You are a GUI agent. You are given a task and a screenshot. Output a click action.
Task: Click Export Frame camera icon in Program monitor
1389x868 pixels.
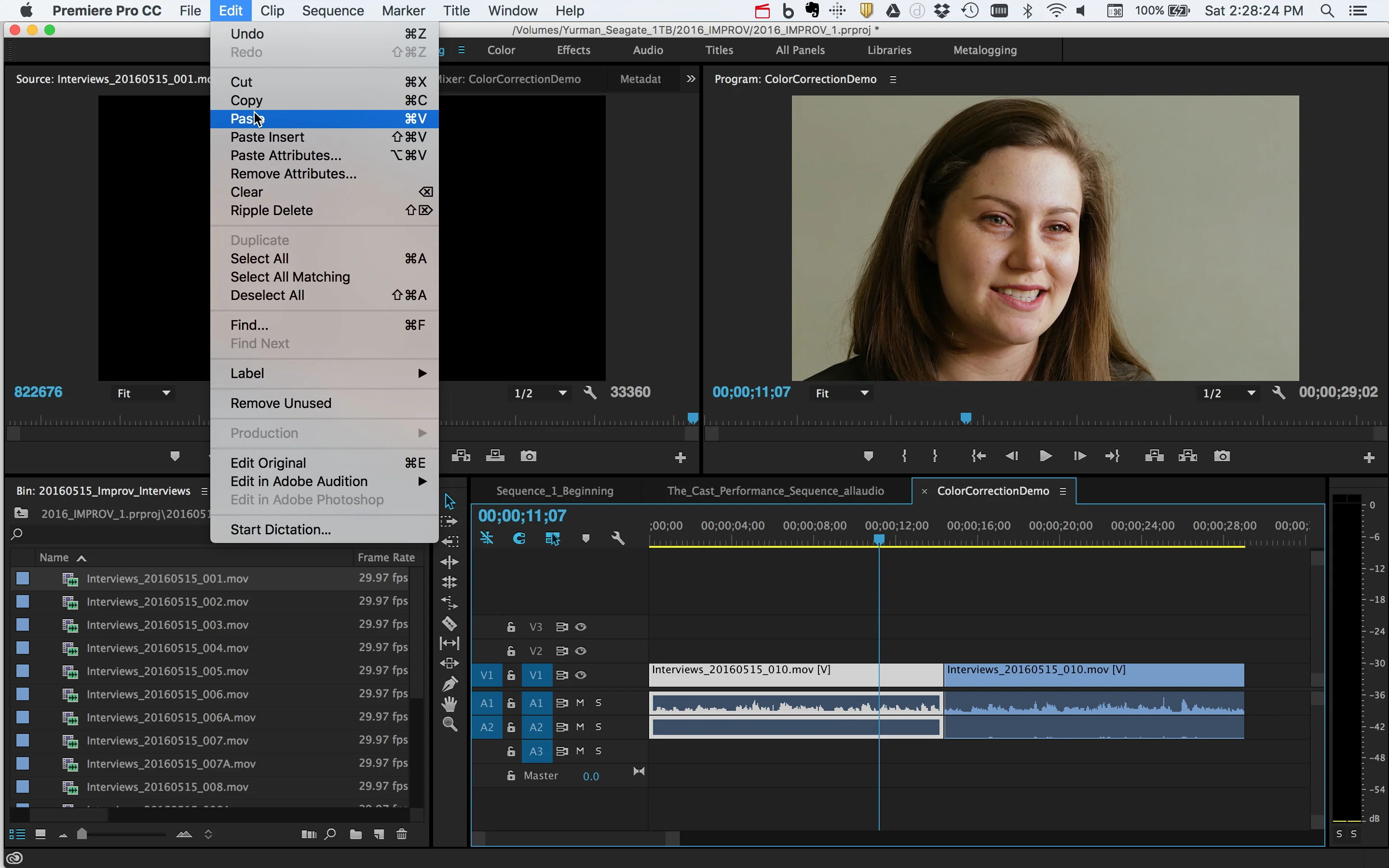pos(1222,456)
